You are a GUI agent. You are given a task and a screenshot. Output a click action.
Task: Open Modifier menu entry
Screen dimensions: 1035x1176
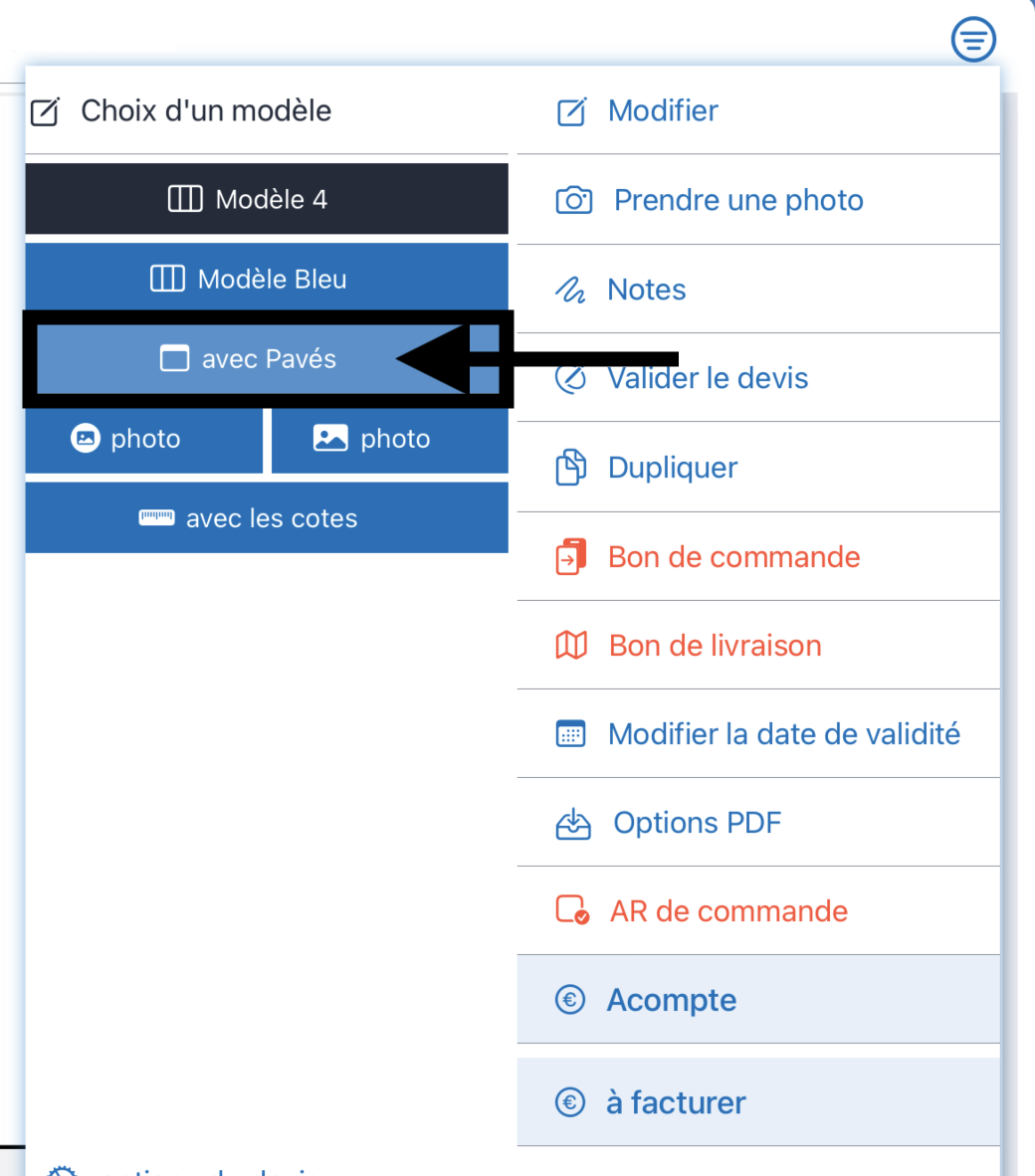758,111
